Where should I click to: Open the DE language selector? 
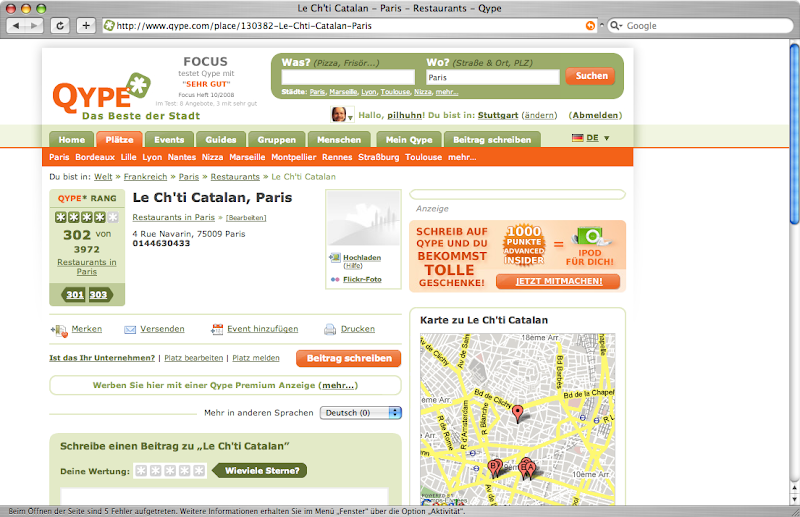point(590,138)
